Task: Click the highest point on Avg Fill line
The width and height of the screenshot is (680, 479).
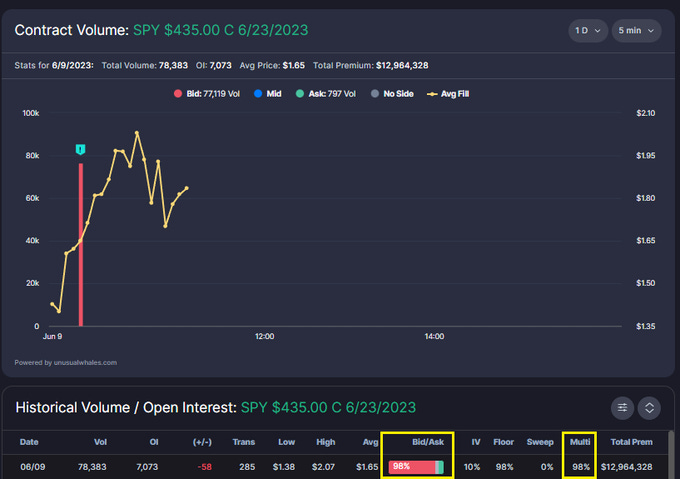Action: (137, 133)
